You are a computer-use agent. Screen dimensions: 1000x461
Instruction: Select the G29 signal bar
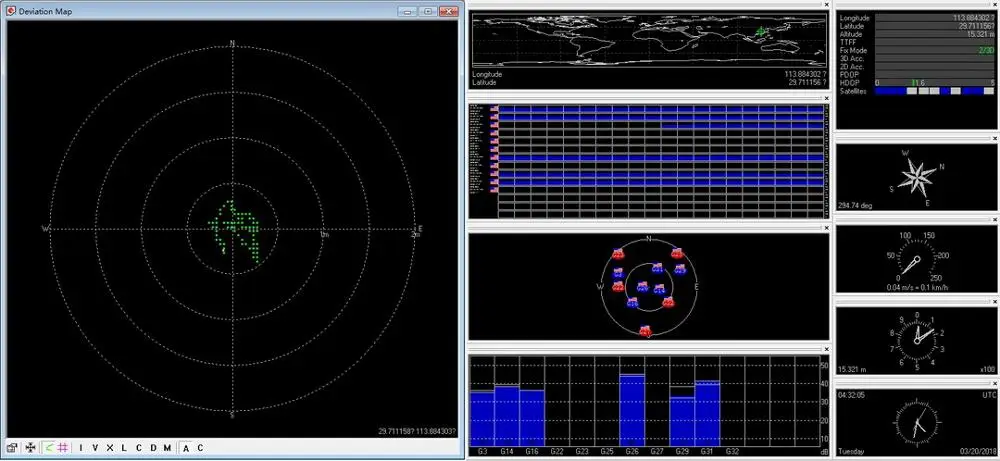click(682, 421)
